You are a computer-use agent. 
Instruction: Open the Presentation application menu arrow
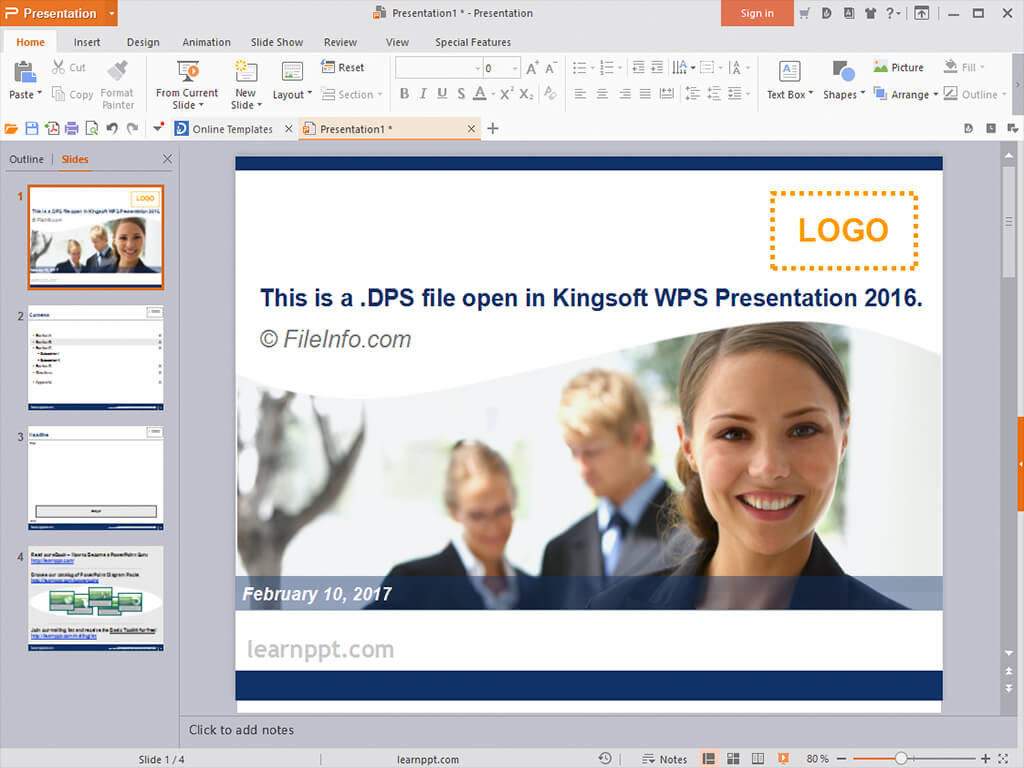112,13
